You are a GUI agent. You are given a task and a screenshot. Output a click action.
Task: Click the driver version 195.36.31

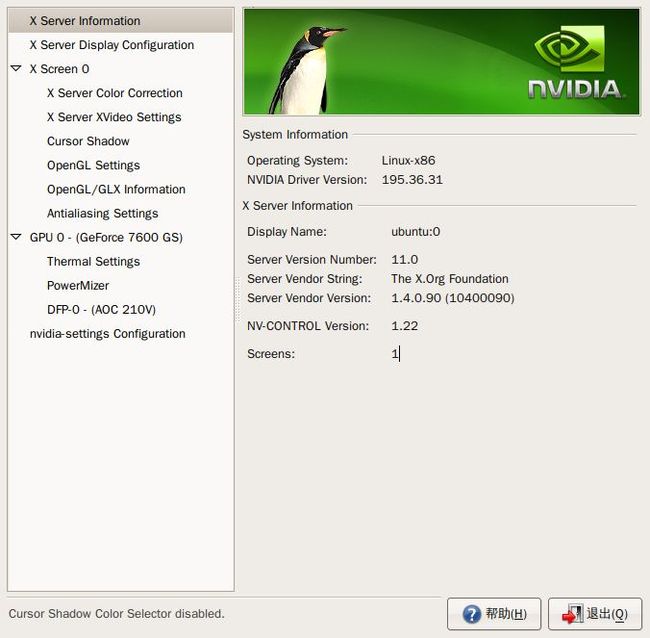[x=412, y=180]
